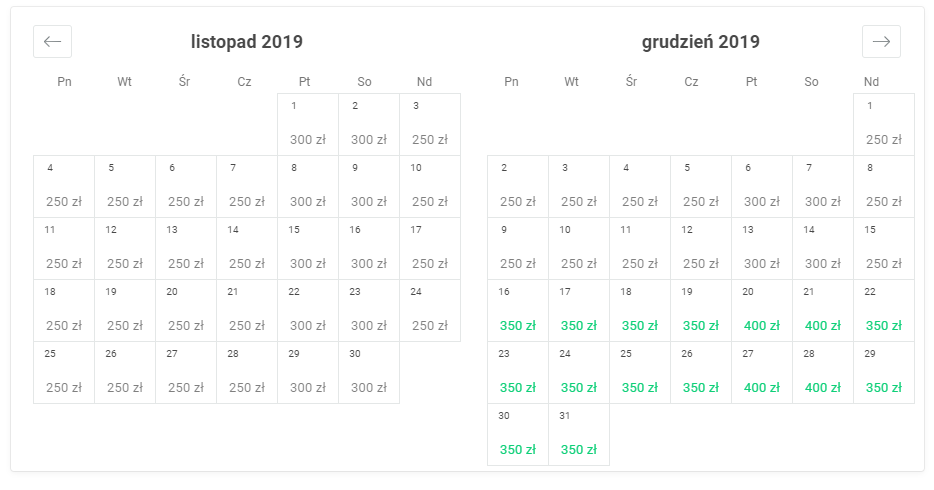Image resolution: width=934 pixels, height=490 pixels.
Task: Click the grudzień 2019 month title
Action: (701, 42)
